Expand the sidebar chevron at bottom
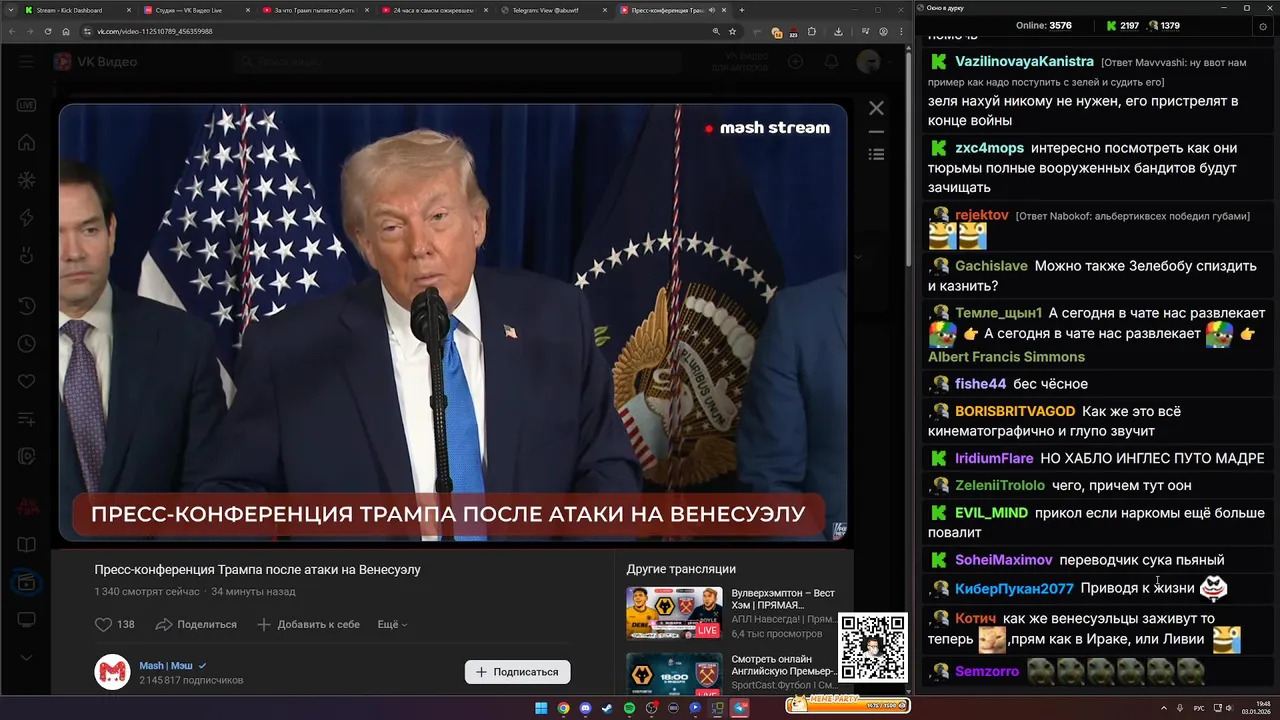The height and width of the screenshot is (720, 1280). [26, 657]
